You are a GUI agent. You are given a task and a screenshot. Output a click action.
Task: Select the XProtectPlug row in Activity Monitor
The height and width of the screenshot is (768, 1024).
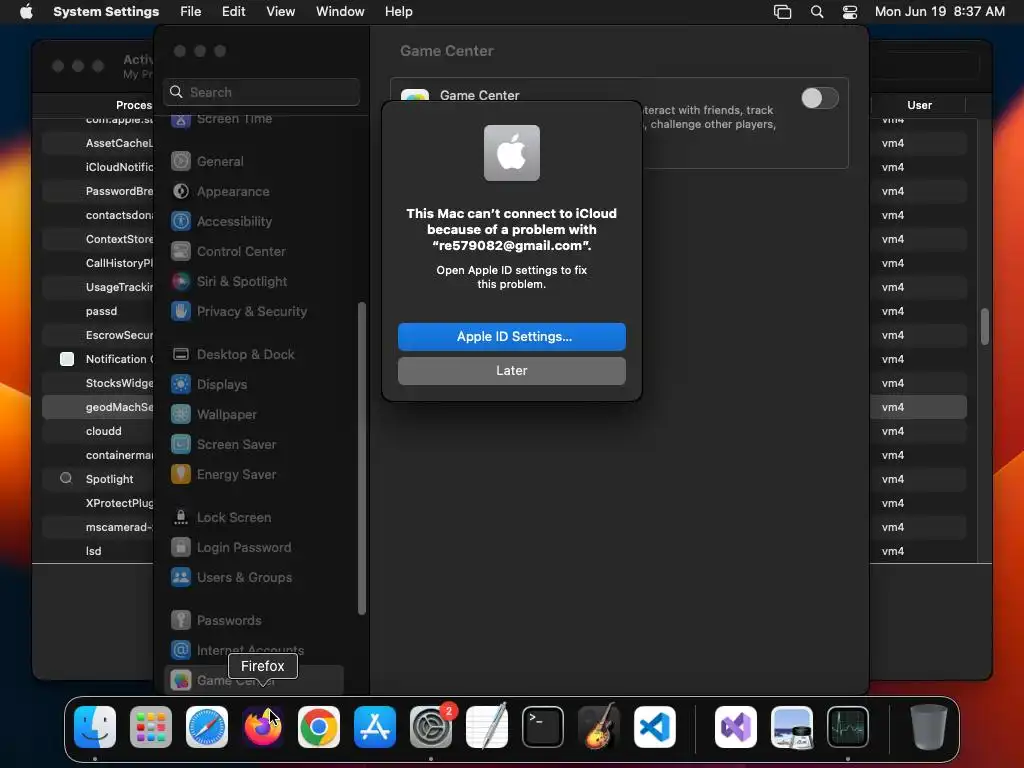point(98,503)
